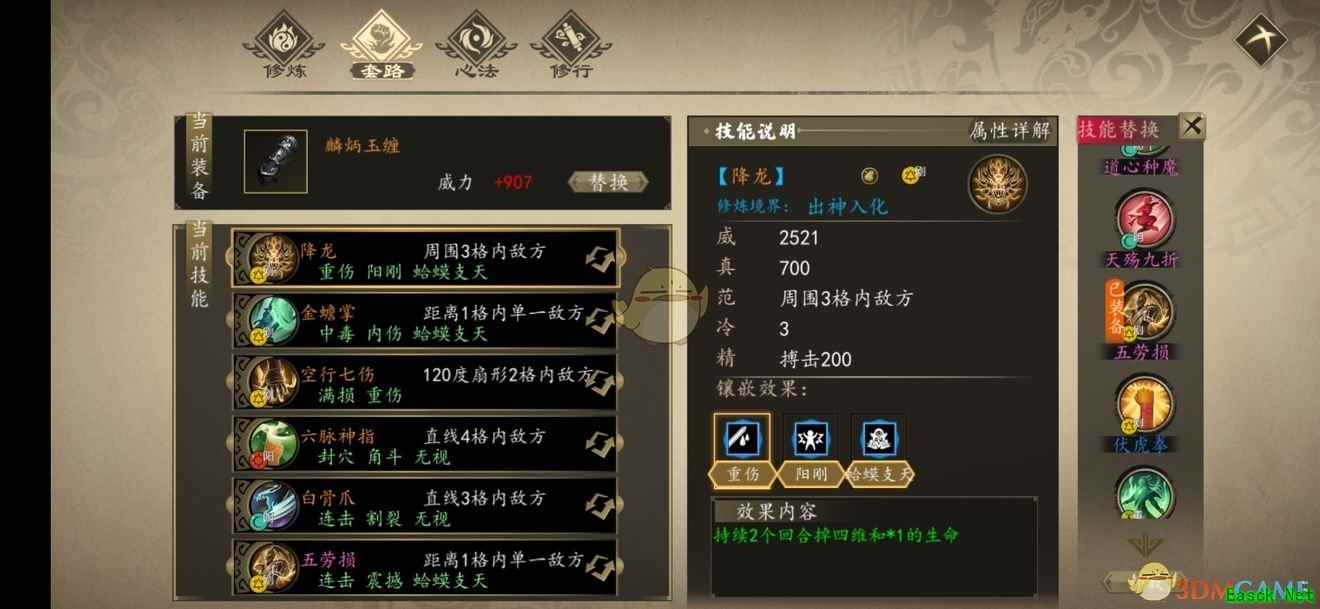The width and height of the screenshot is (1320, 609).
Task: Click the 替换 equipment replace button
Action: 608,182
